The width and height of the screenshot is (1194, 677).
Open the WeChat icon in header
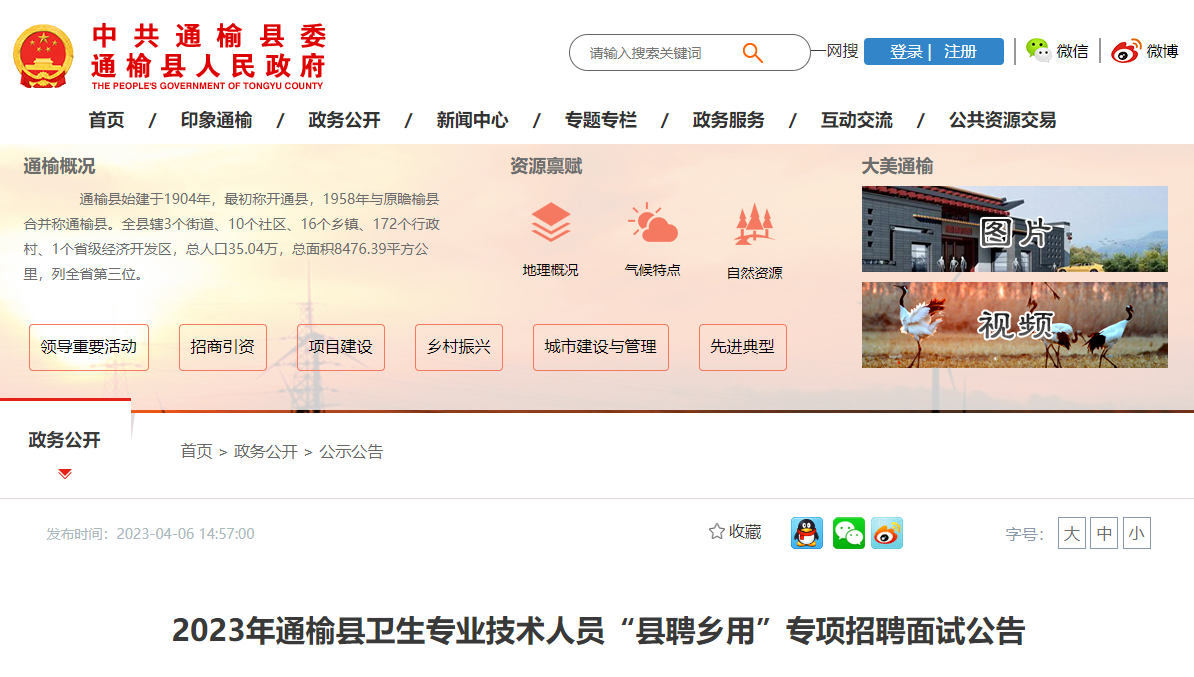1038,50
